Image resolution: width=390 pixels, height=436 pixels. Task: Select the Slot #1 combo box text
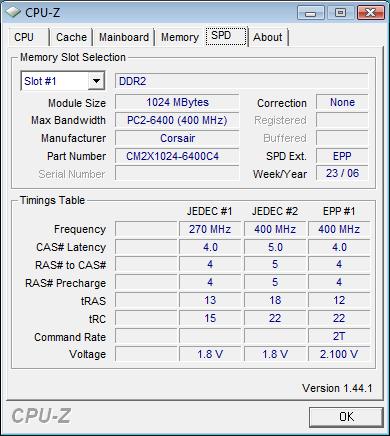[x=55, y=81]
